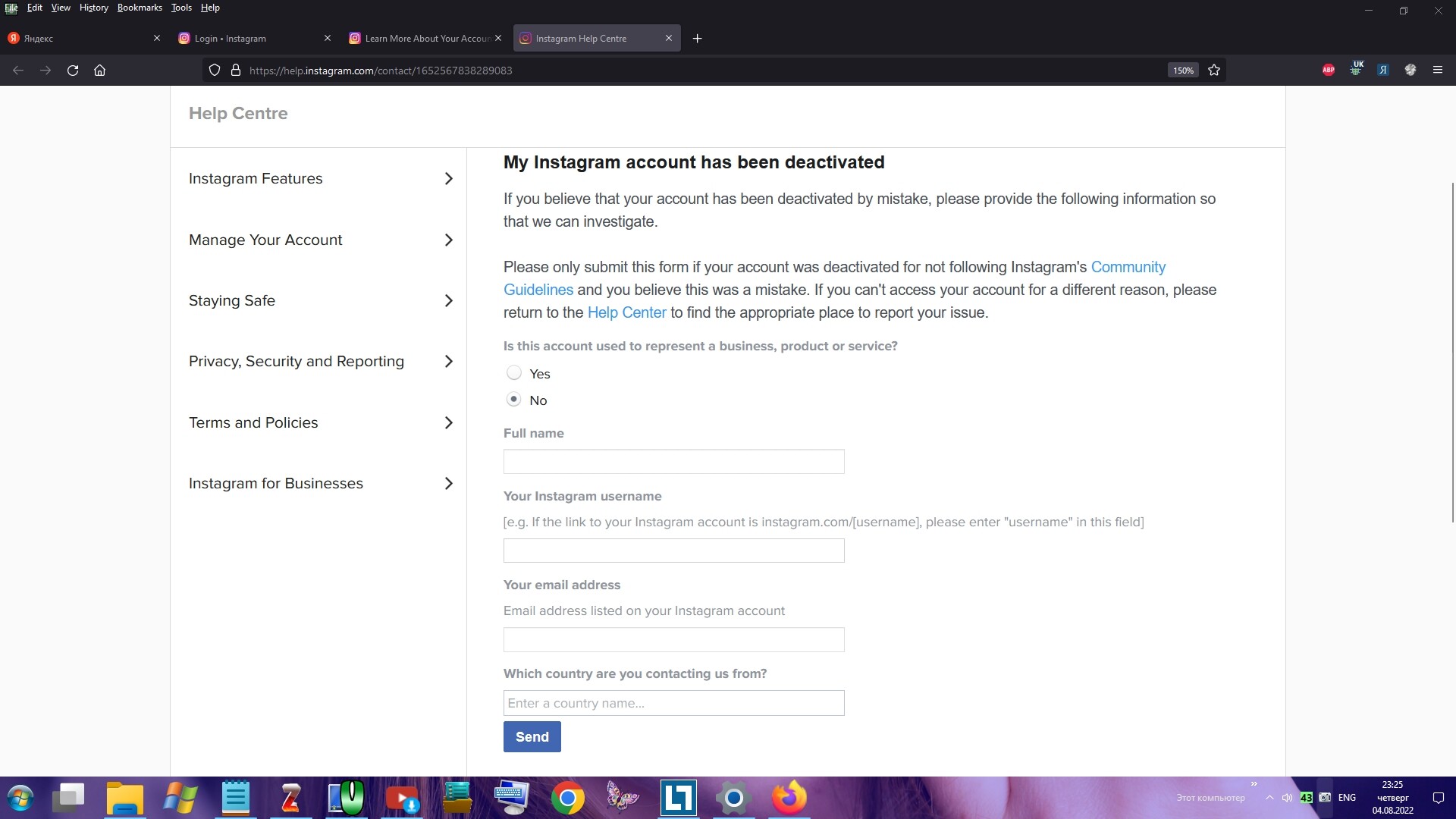
Task: Open the butterfly app on the taskbar
Action: pyautogui.click(x=623, y=798)
